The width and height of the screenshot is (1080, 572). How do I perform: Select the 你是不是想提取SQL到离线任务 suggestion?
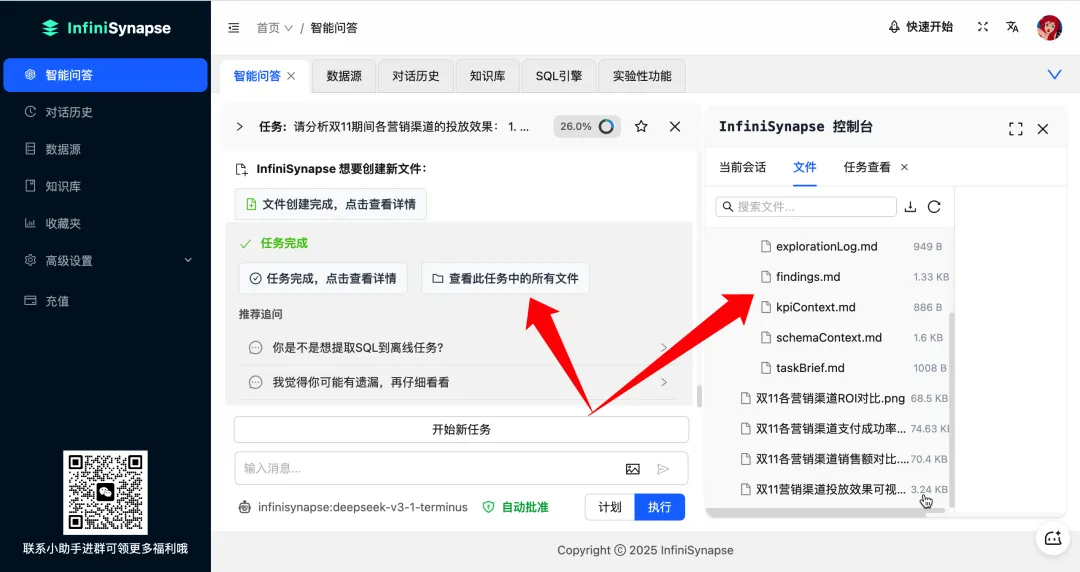[458, 347]
